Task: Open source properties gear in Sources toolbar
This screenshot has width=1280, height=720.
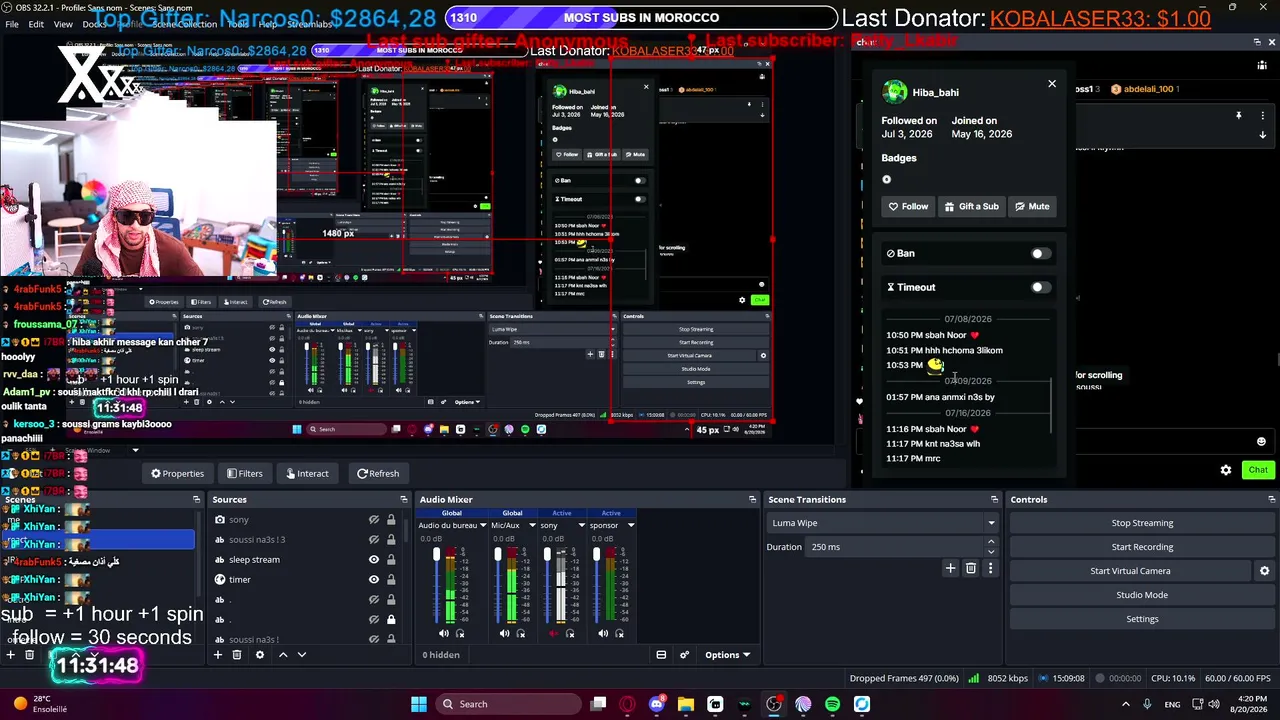Action: tap(260, 655)
